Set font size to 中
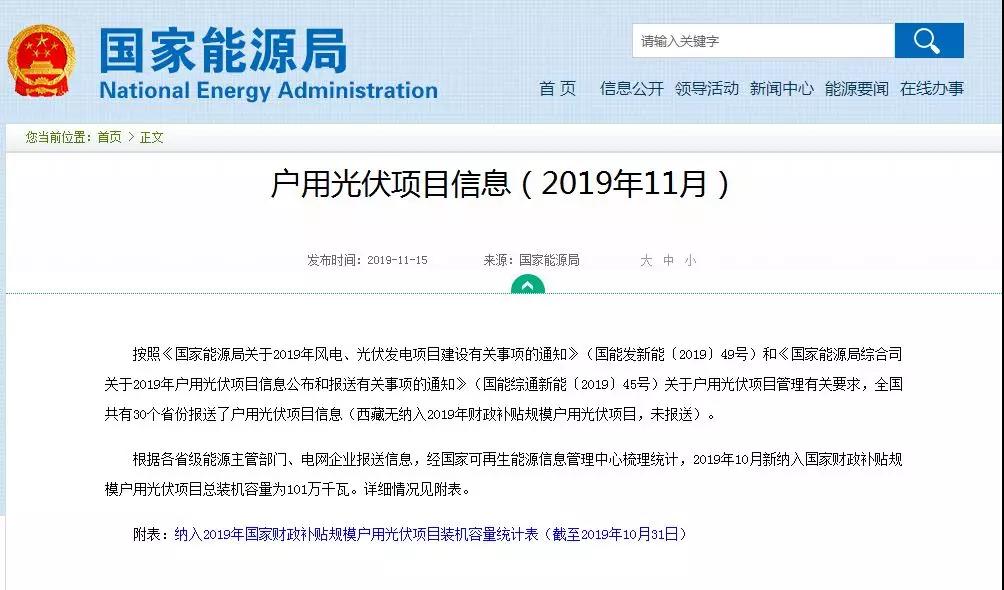The image size is (1004, 590). [x=668, y=260]
